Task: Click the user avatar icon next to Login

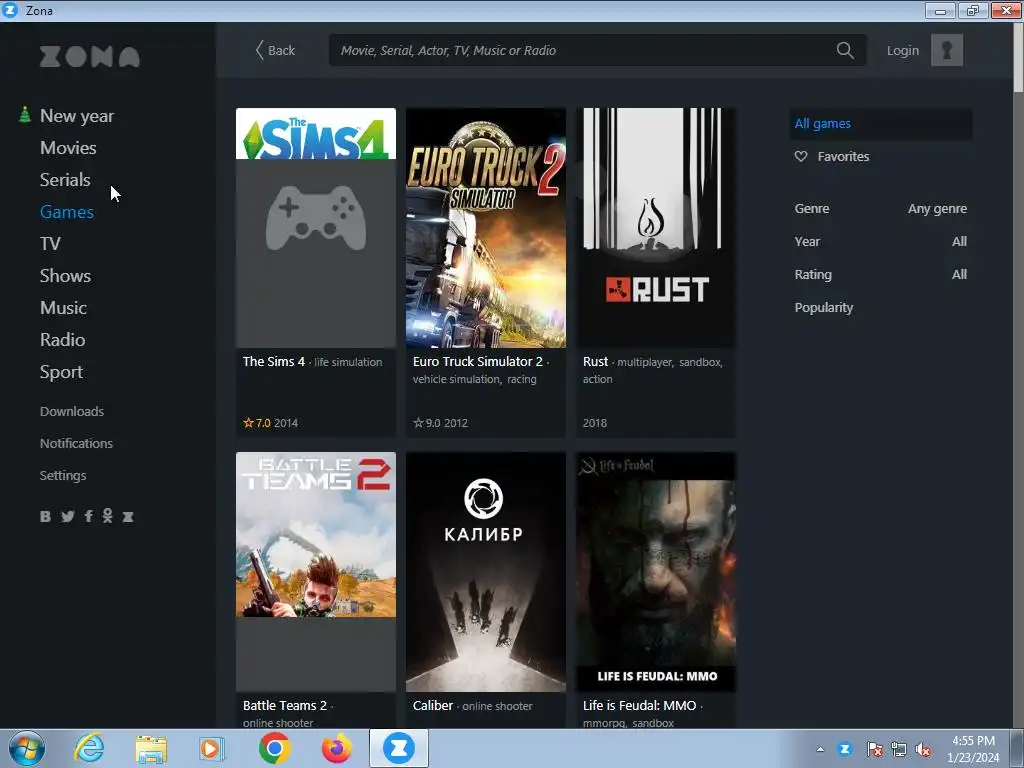Action: pyautogui.click(x=946, y=50)
